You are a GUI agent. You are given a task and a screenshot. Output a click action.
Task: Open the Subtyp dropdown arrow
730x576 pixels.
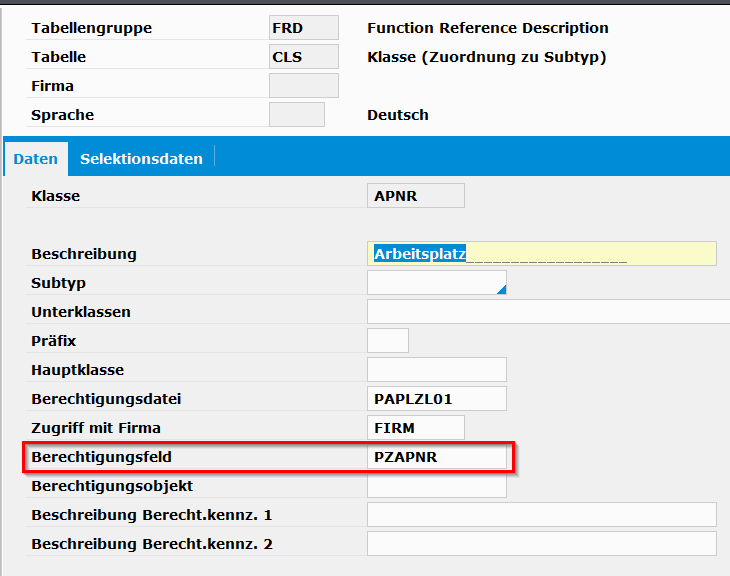coord(501,290)
